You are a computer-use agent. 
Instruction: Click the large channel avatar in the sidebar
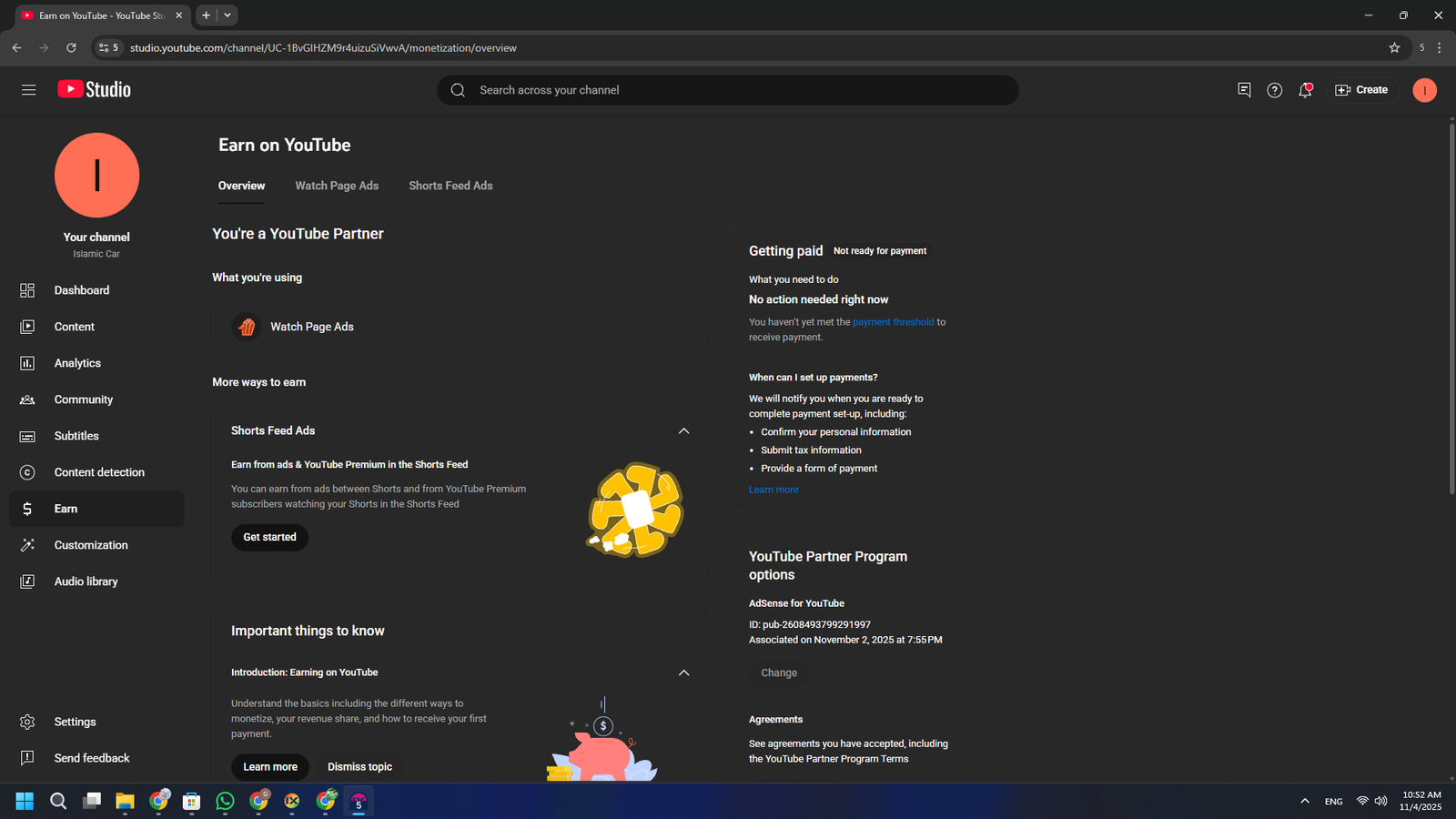[x=96, y=176]
